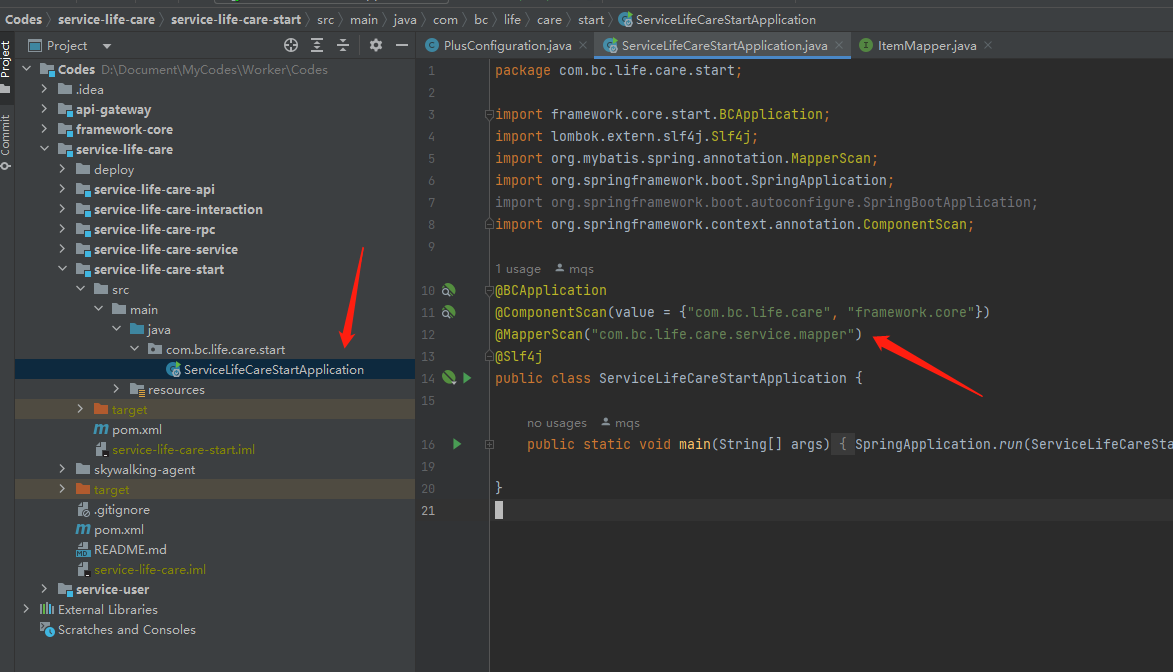This screenshot has height=672, width=1173.
Task: Collapse service-life-care-start module arrow
Action: (x=63, y=269)
